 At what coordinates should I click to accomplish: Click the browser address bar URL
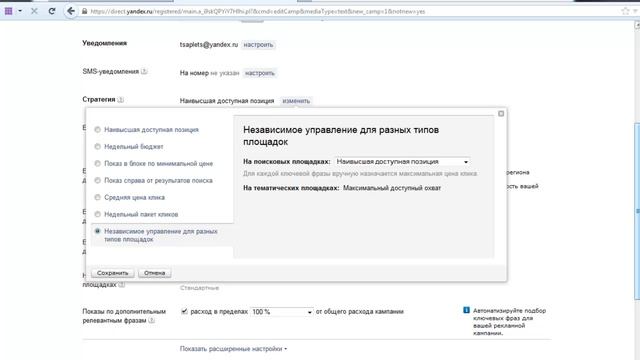pos(257,11)
